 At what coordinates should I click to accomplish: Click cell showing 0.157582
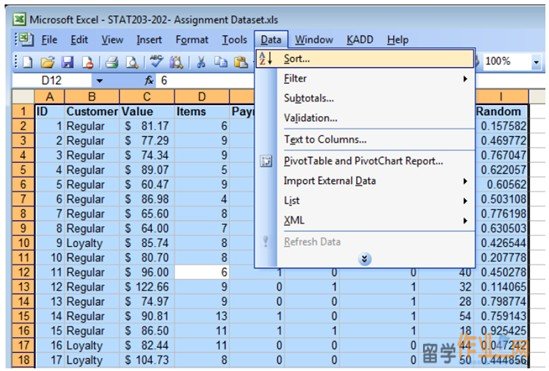501,126
